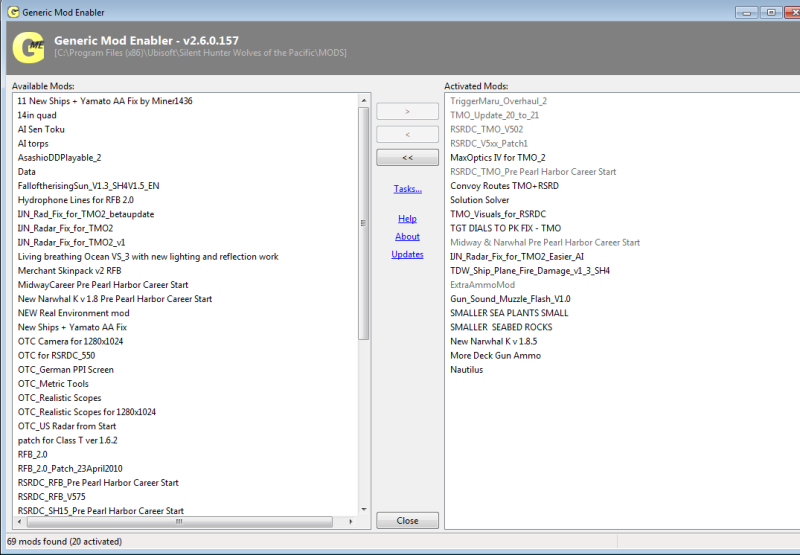Select 'New Ships + Yamato AA Fix' available mod
Screen dimensions: 800x555
72,327
